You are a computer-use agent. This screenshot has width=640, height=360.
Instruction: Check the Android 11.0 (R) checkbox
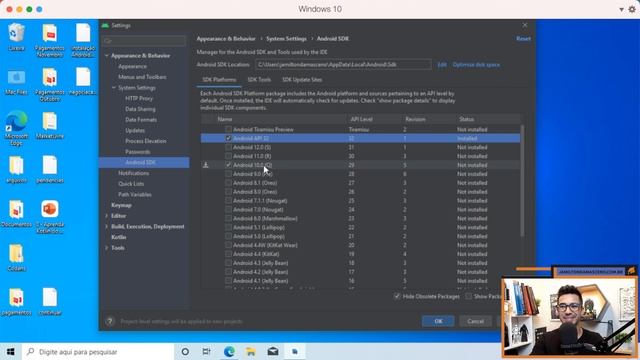[x=228, y=156]
